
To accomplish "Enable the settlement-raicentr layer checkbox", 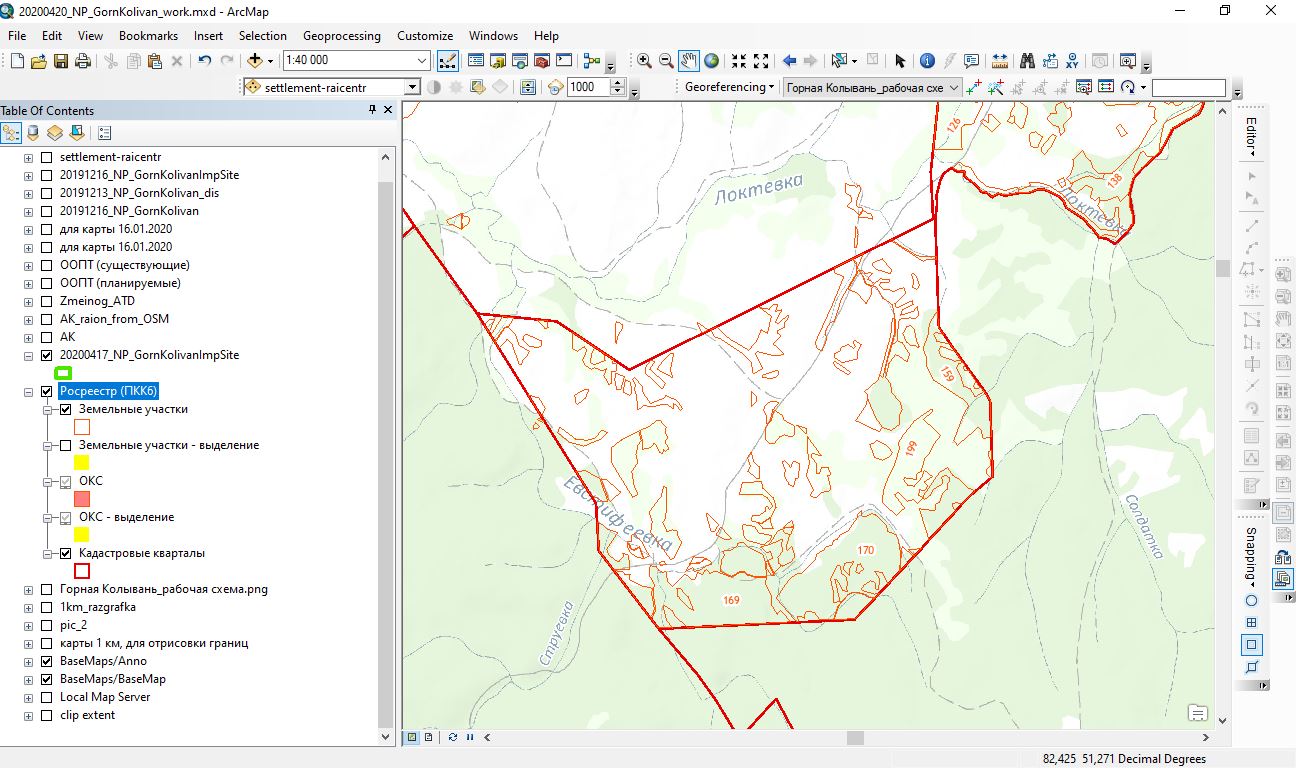I will (46, 157).
